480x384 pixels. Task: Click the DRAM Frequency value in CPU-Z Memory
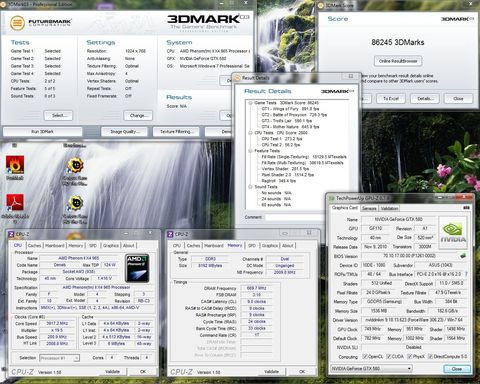(x=256, y=288)
